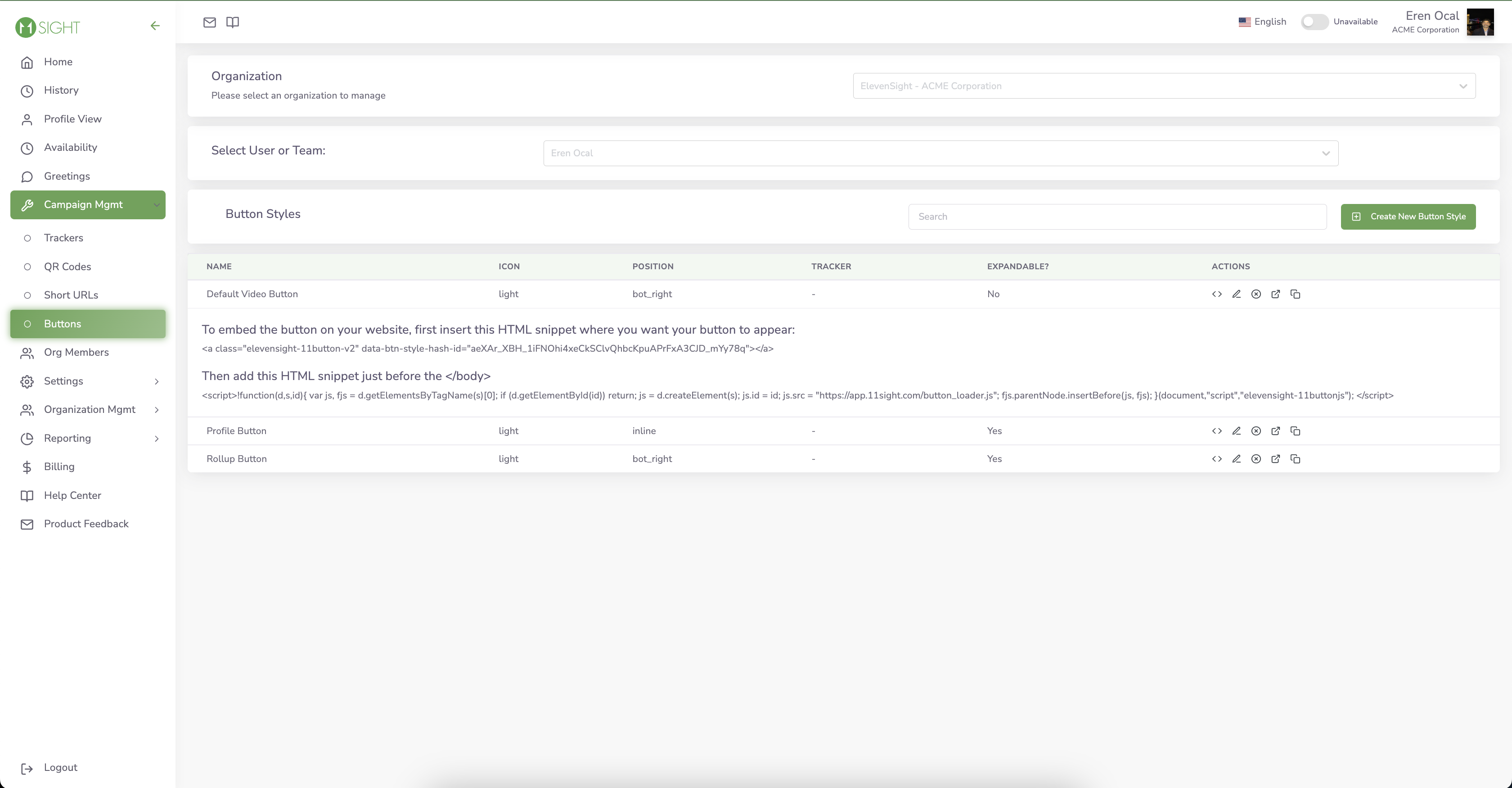
Task: Open Default Video Button in new window
Action: click(1275, 294)
